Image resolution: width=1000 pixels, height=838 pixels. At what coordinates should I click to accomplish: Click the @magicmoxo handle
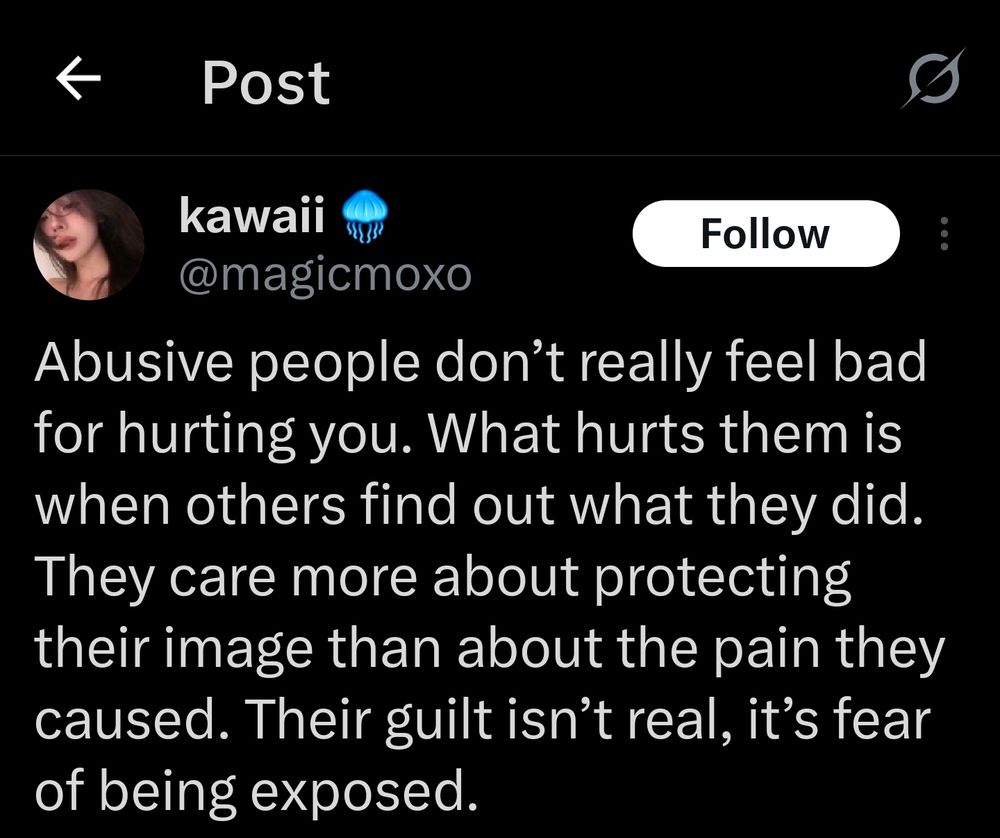[x=325, y=276]
